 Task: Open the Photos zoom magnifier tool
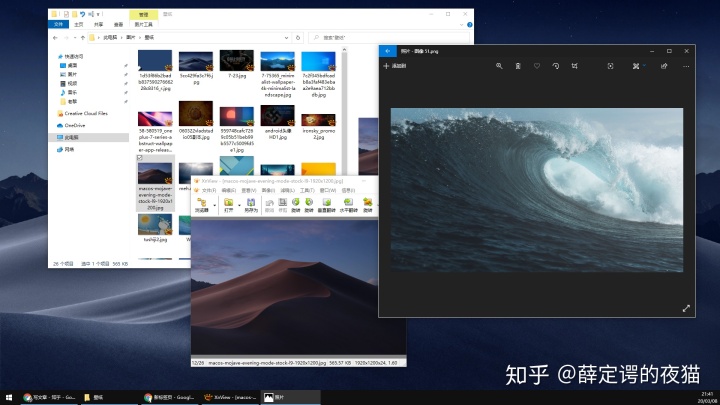499,66
